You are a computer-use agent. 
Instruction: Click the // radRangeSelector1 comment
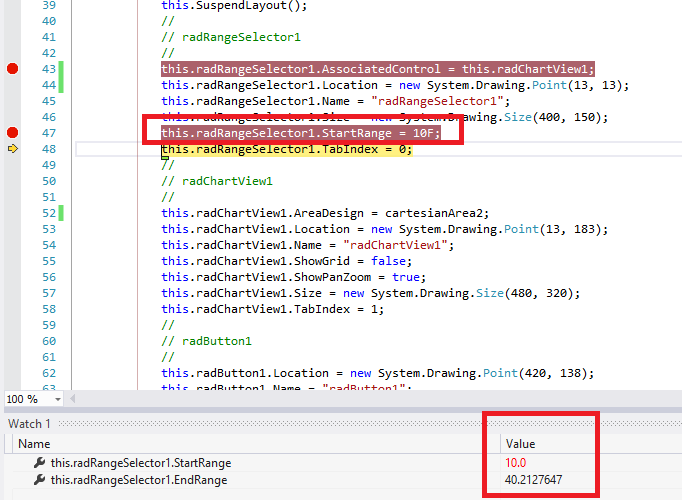[231, 37]
